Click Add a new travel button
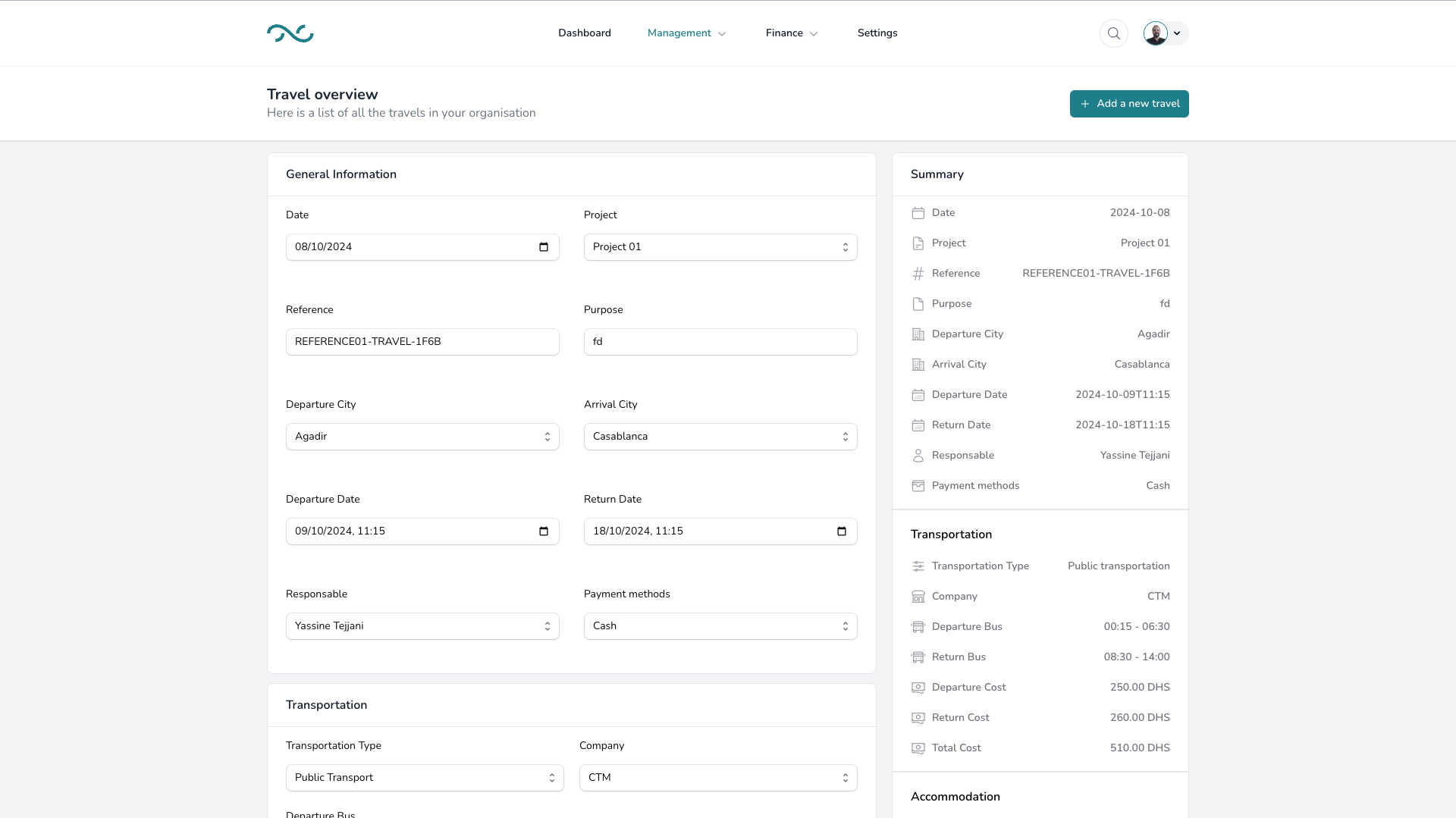This screenshot has width=1456, height=818. tap(1128, 104)
